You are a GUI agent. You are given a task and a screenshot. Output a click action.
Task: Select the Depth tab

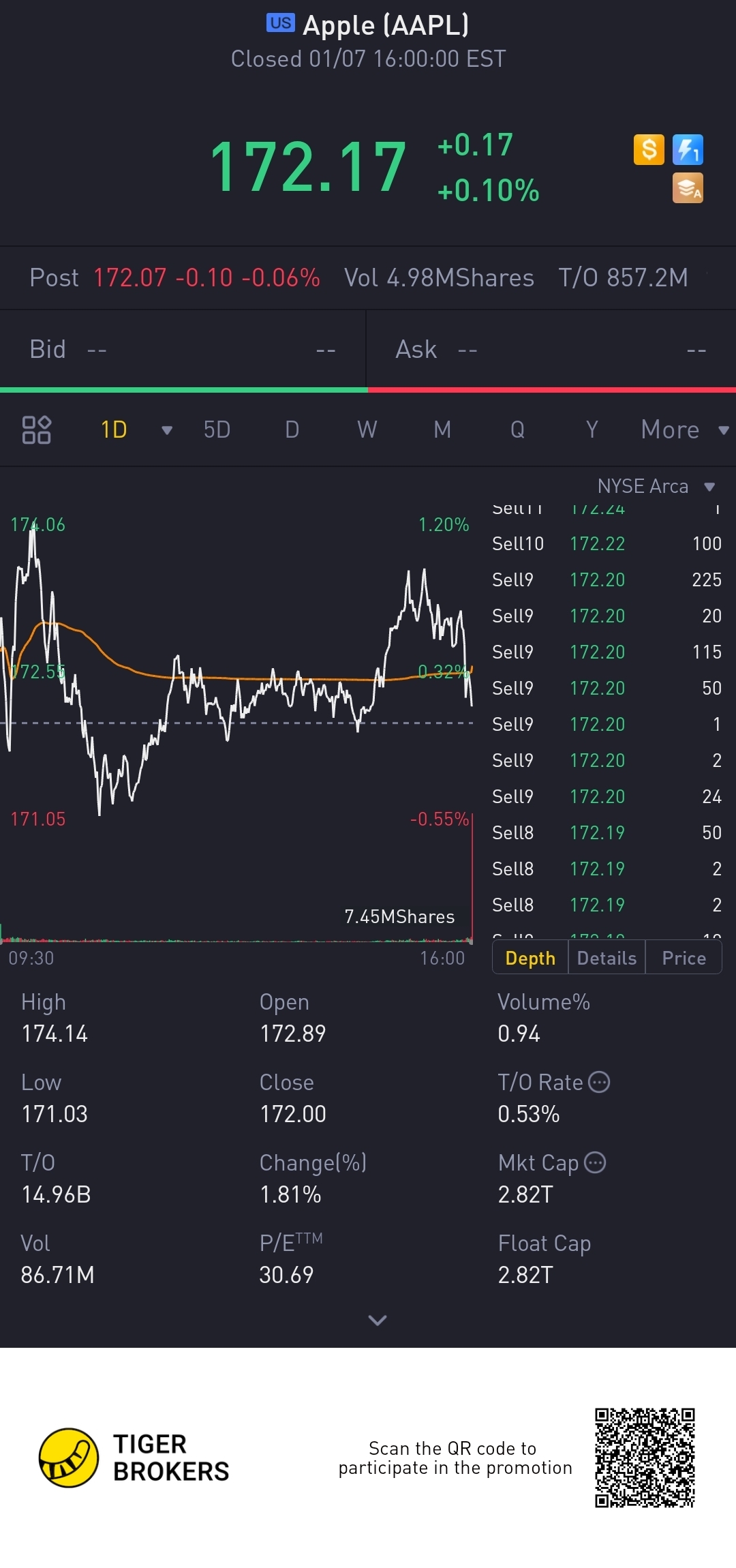[530, 958]
